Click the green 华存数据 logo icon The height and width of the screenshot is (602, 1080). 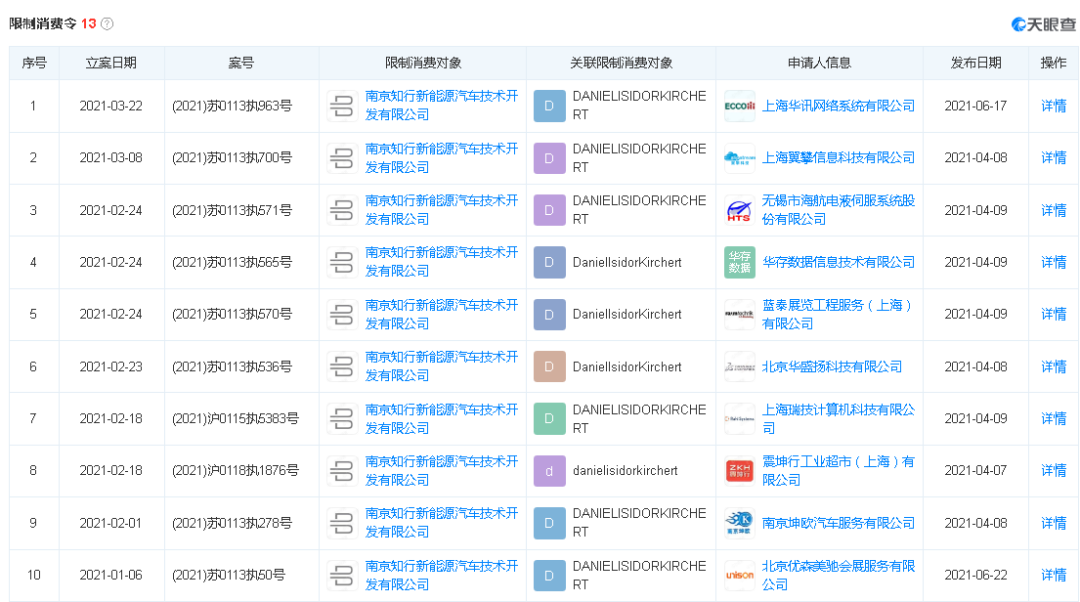click(x=739, y=262)
